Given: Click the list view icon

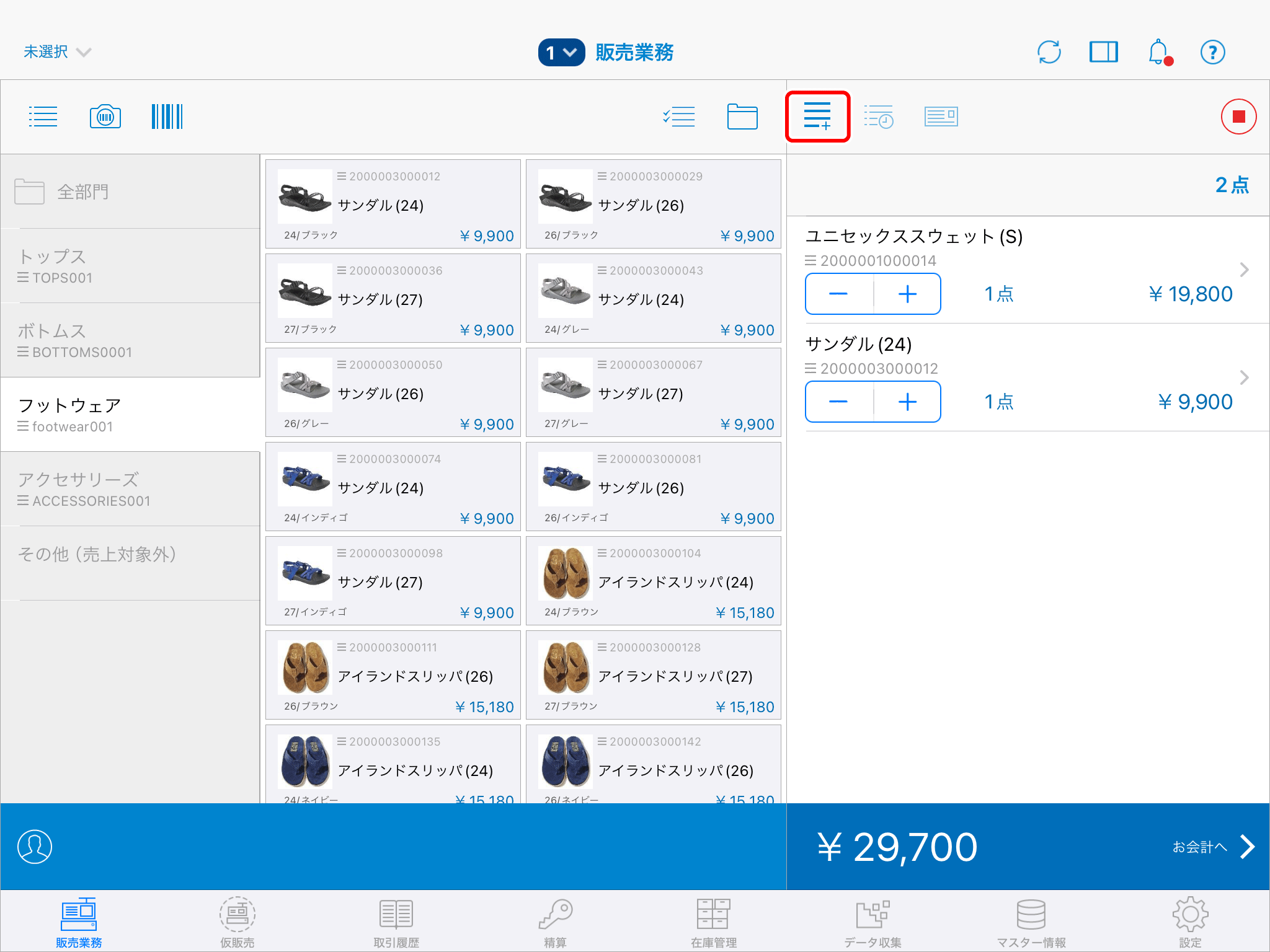Looking at the screenshot, I should coord(43,117).
